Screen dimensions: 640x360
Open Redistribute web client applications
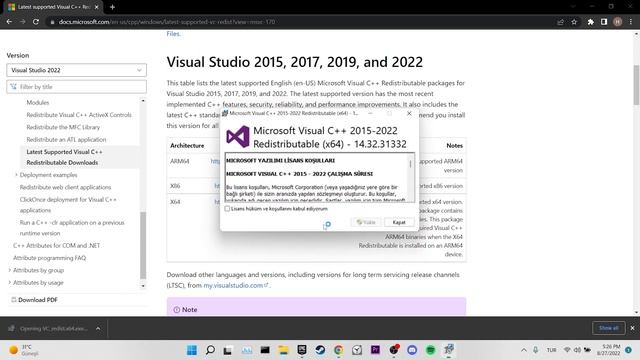(65, 187)
